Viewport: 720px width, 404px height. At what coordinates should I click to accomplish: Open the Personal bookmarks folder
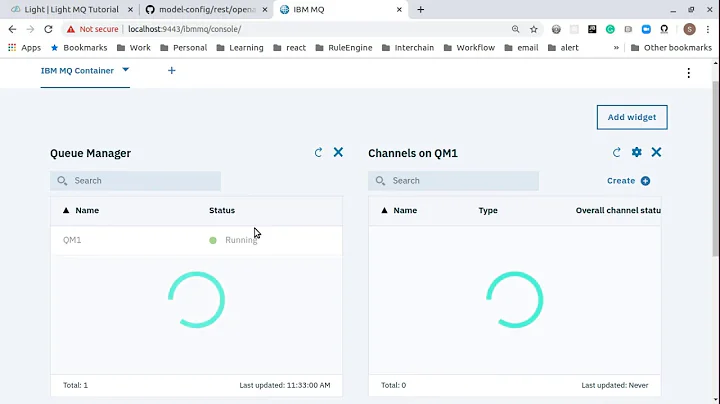click(x=184, y=48)
